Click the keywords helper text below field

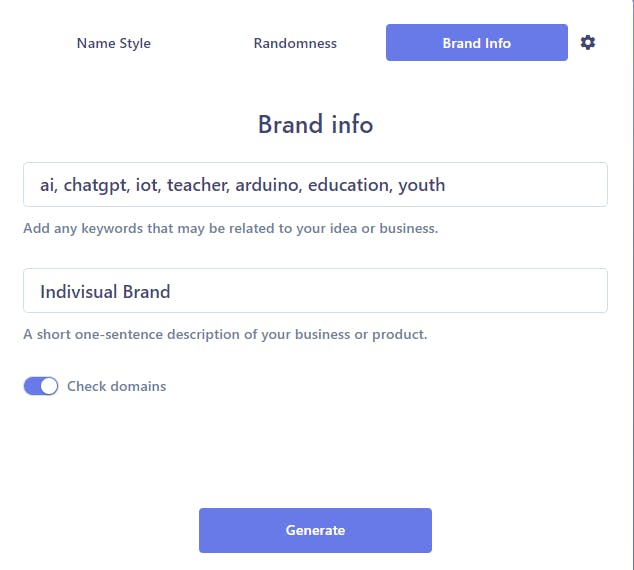pos(230,228)
